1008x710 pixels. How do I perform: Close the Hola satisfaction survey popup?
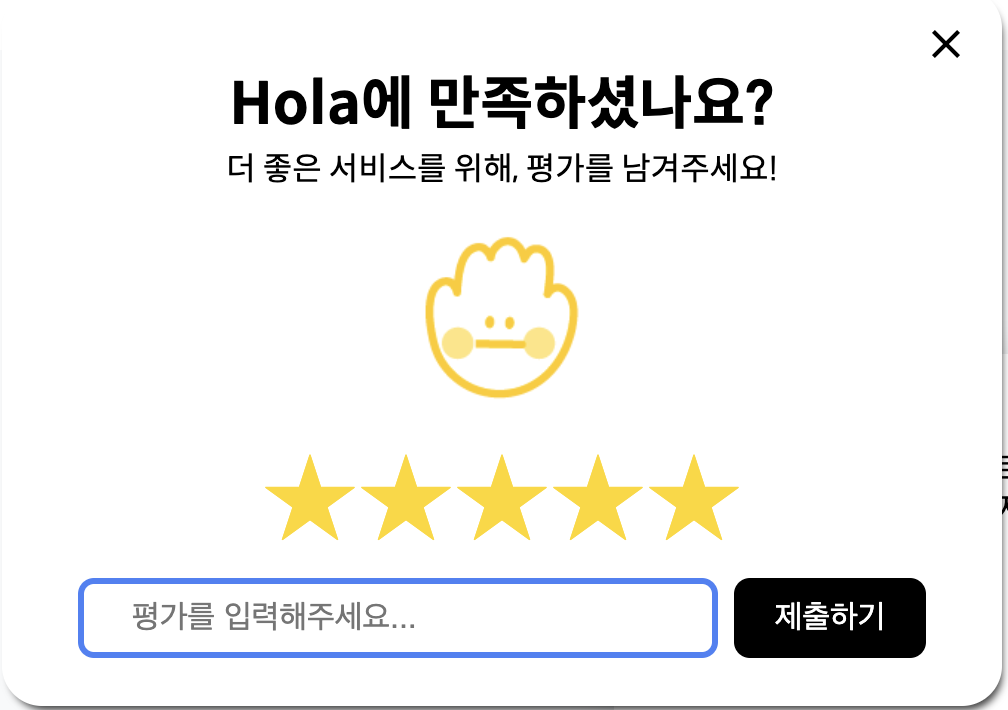[946, 44]
